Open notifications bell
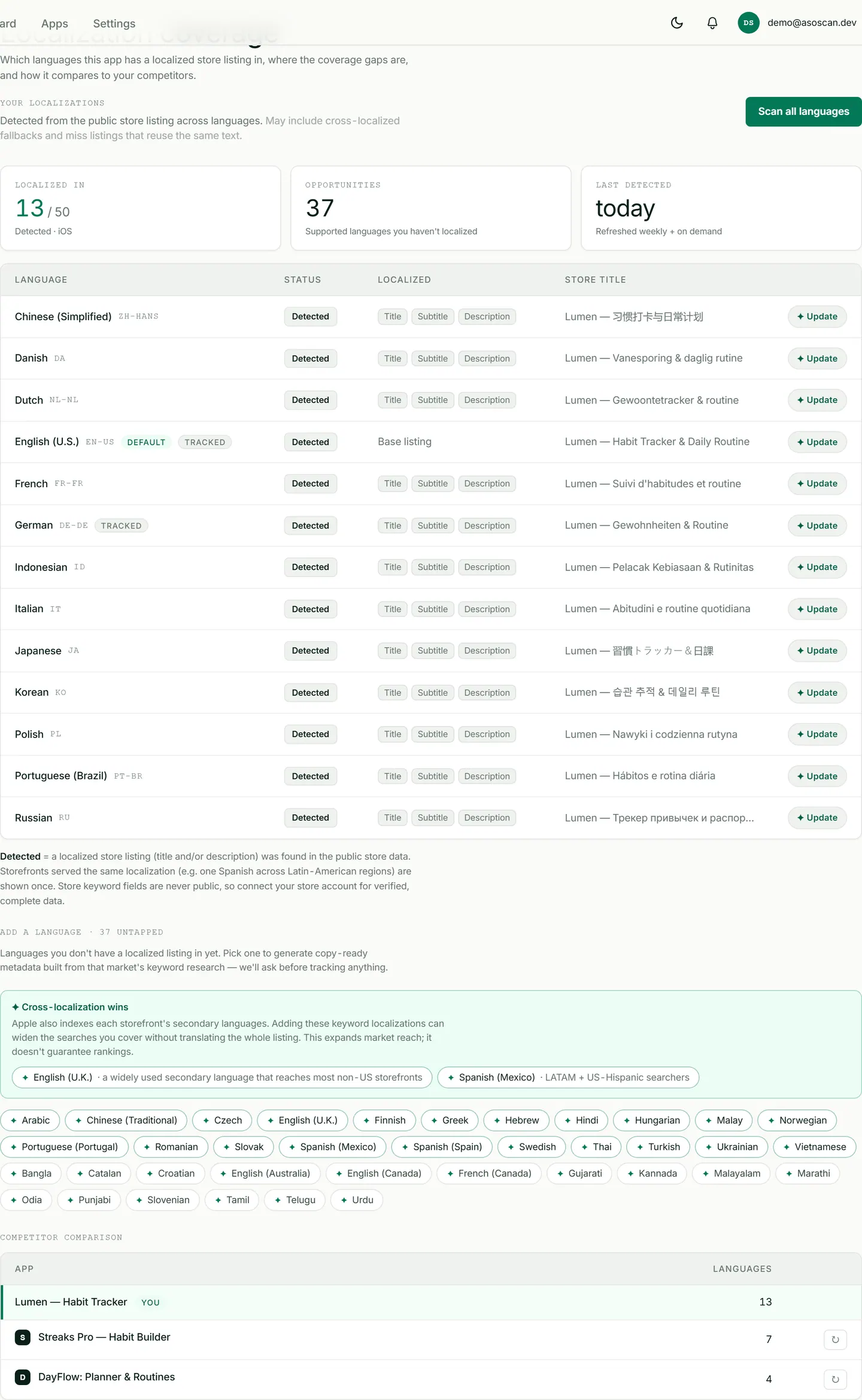862x1400 pixels. (x=712, y=23)
